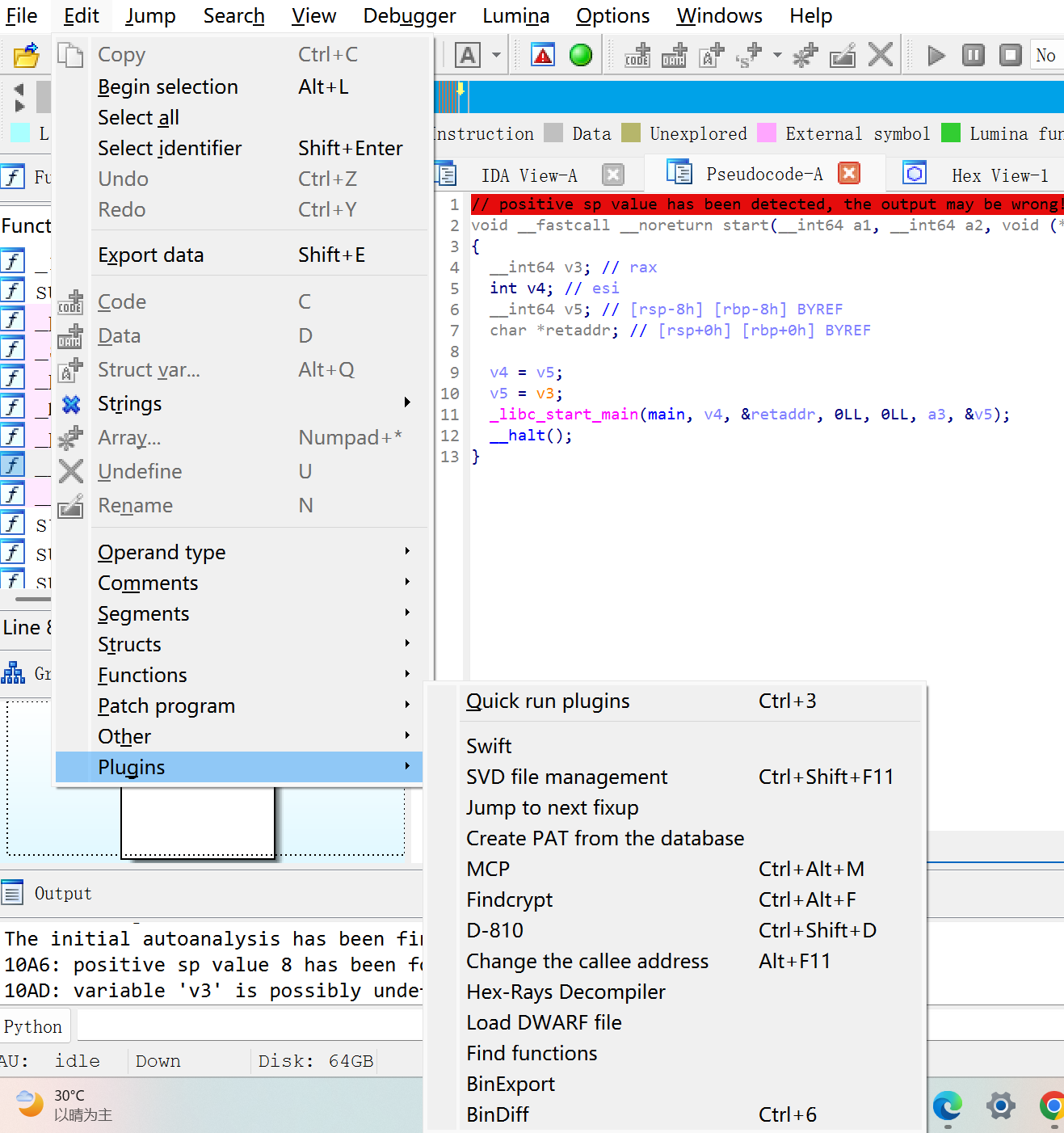Click the convert to data toolbar icon
The width and height of the screenshot is (1064, 1133).
click(674, 55)
